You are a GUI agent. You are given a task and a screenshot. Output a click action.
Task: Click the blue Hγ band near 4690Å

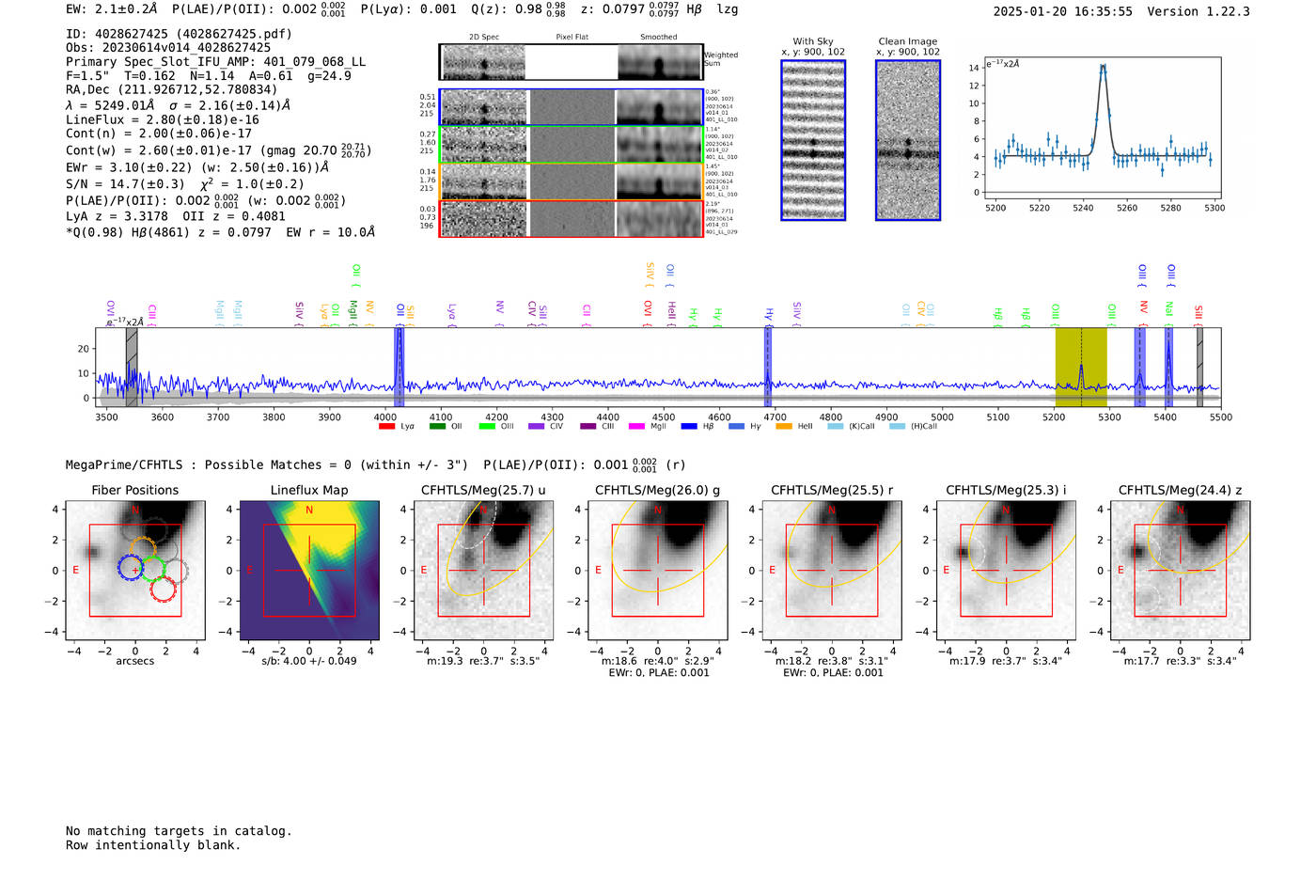[768, 368]
